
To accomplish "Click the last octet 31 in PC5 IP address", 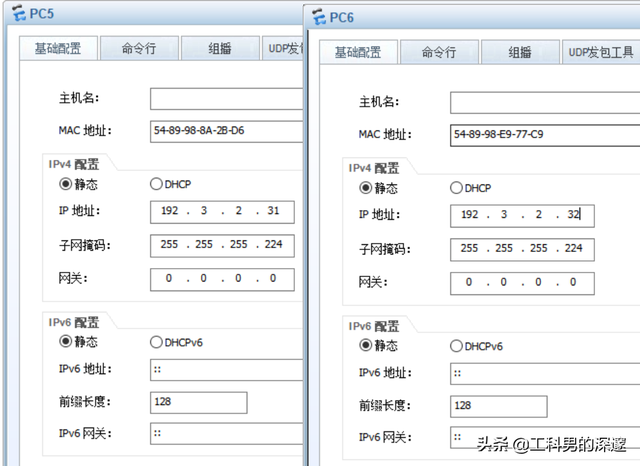I will pyautogui.click(x=273, y=211).
